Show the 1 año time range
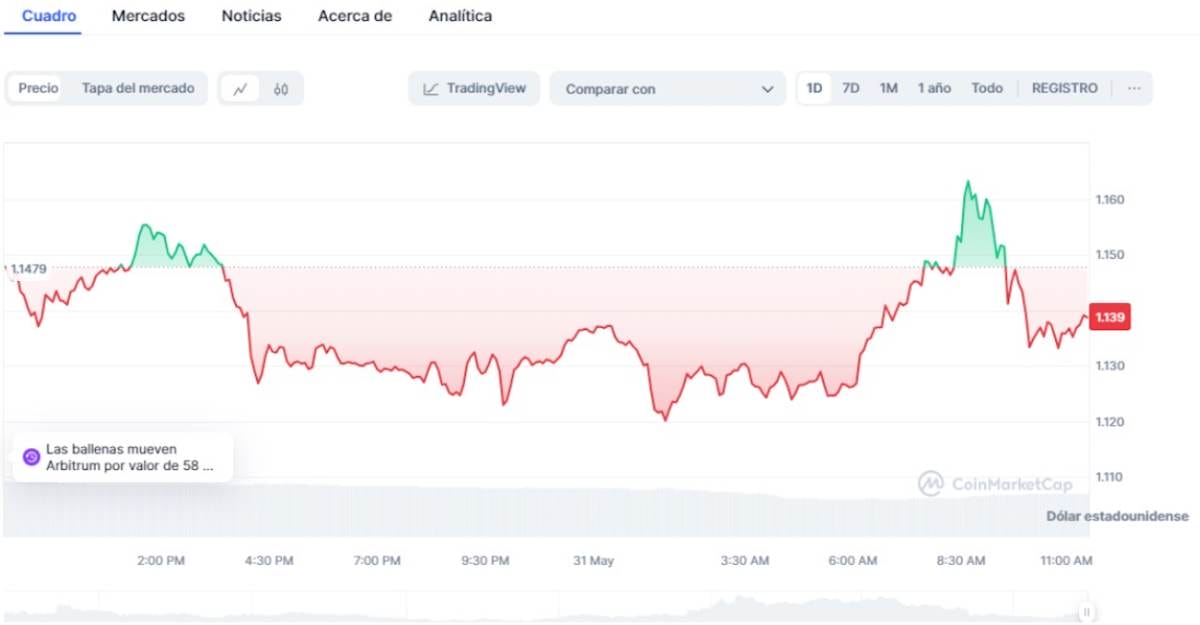The width and height of the screenshot is (1200, 625). coord(934,88)
